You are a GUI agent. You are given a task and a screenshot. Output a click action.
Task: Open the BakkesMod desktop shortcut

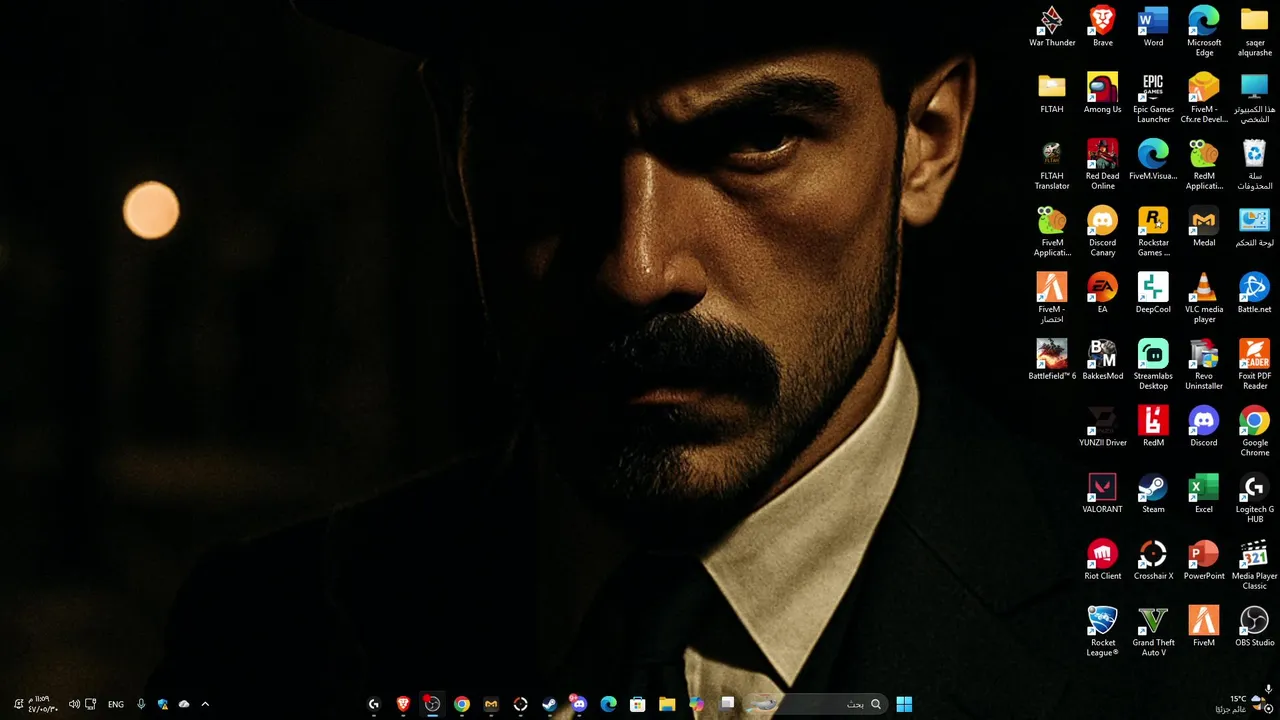click(x=1103, y=360)
